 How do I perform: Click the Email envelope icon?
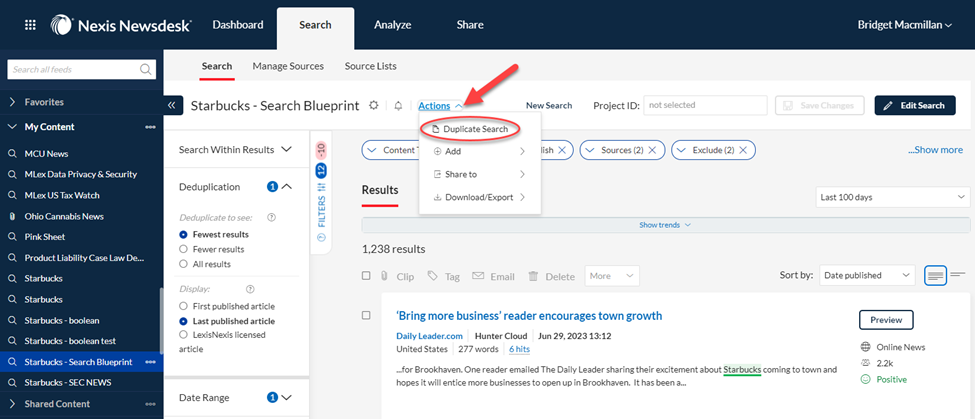click(478, 275)
